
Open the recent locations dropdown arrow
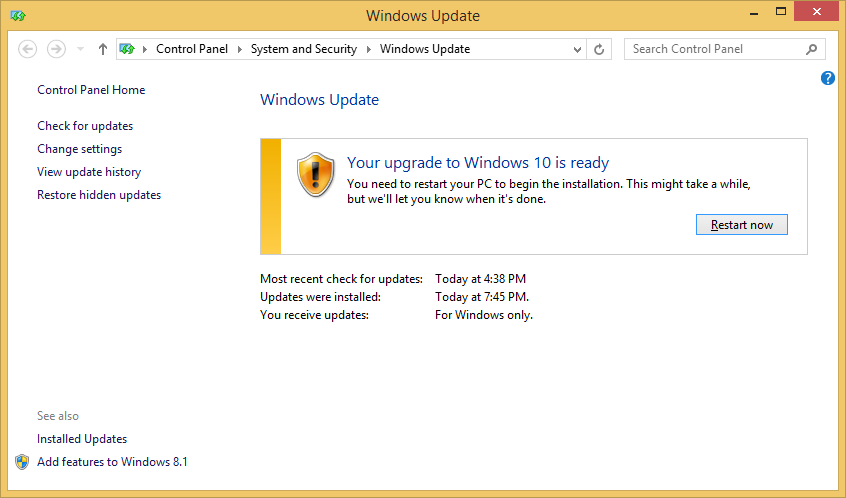(80, 49)
